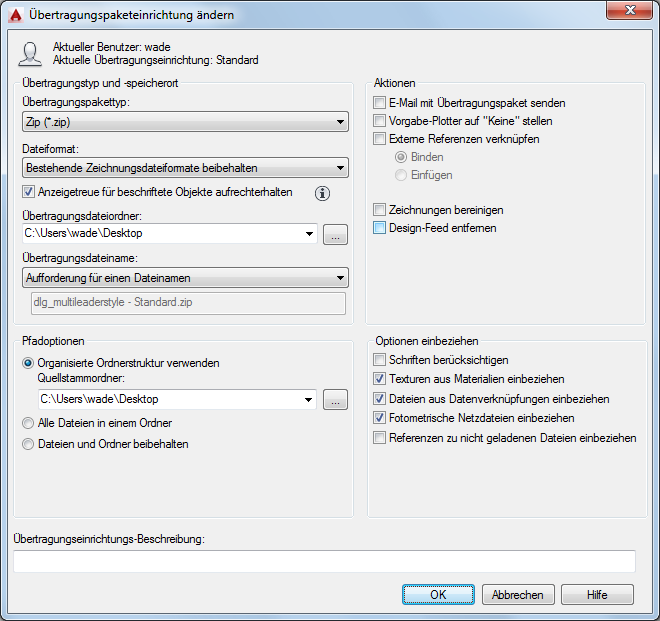
Task: Click the user profile icon
Action: [30, 54]
